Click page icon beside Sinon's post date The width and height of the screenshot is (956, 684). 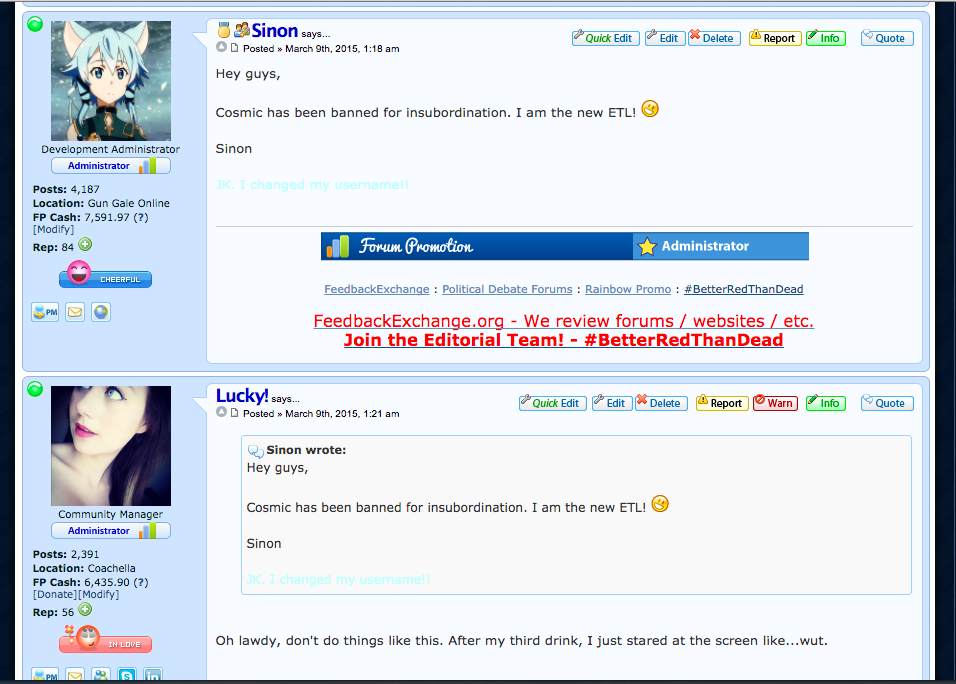234,48
